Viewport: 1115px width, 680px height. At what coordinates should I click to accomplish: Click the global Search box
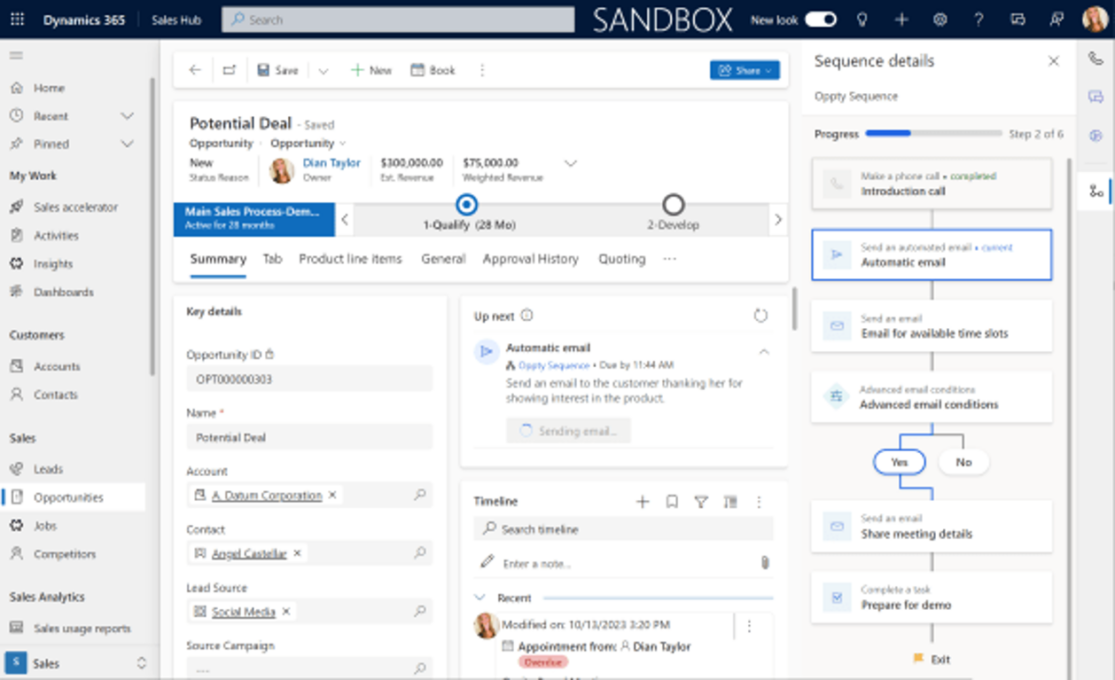398,20
